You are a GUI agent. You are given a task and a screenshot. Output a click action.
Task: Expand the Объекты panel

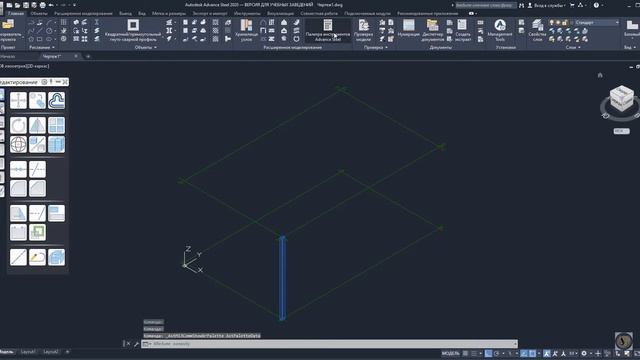tap(146, 47)
